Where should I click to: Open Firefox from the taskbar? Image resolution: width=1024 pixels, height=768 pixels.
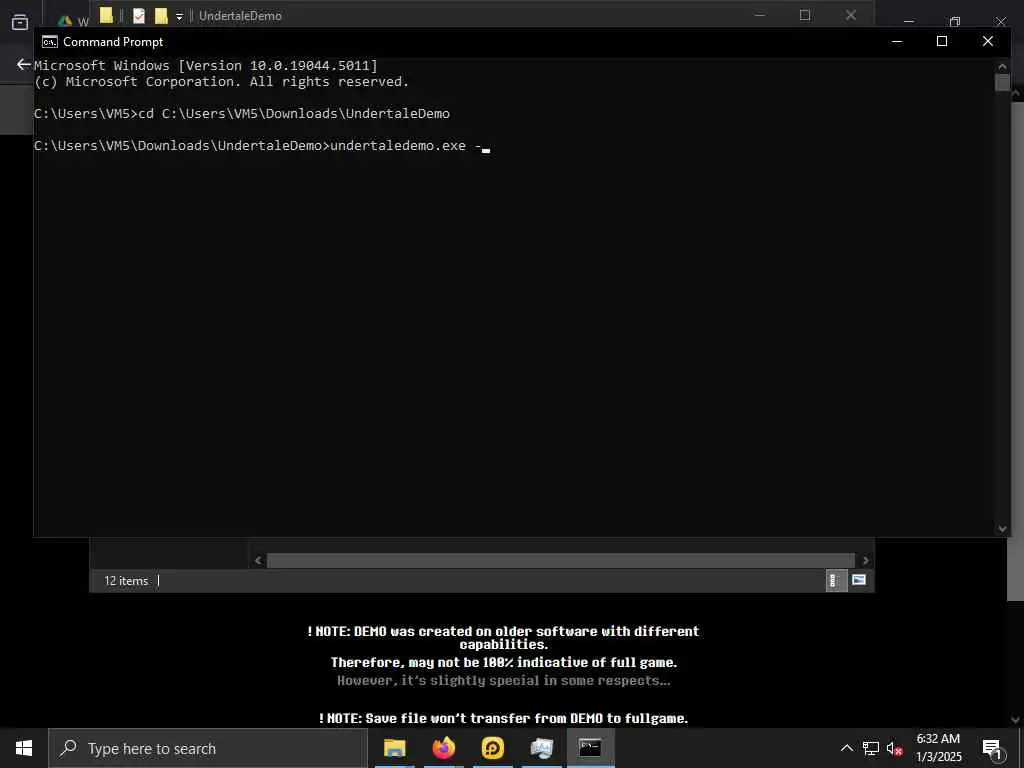(443, 748)
